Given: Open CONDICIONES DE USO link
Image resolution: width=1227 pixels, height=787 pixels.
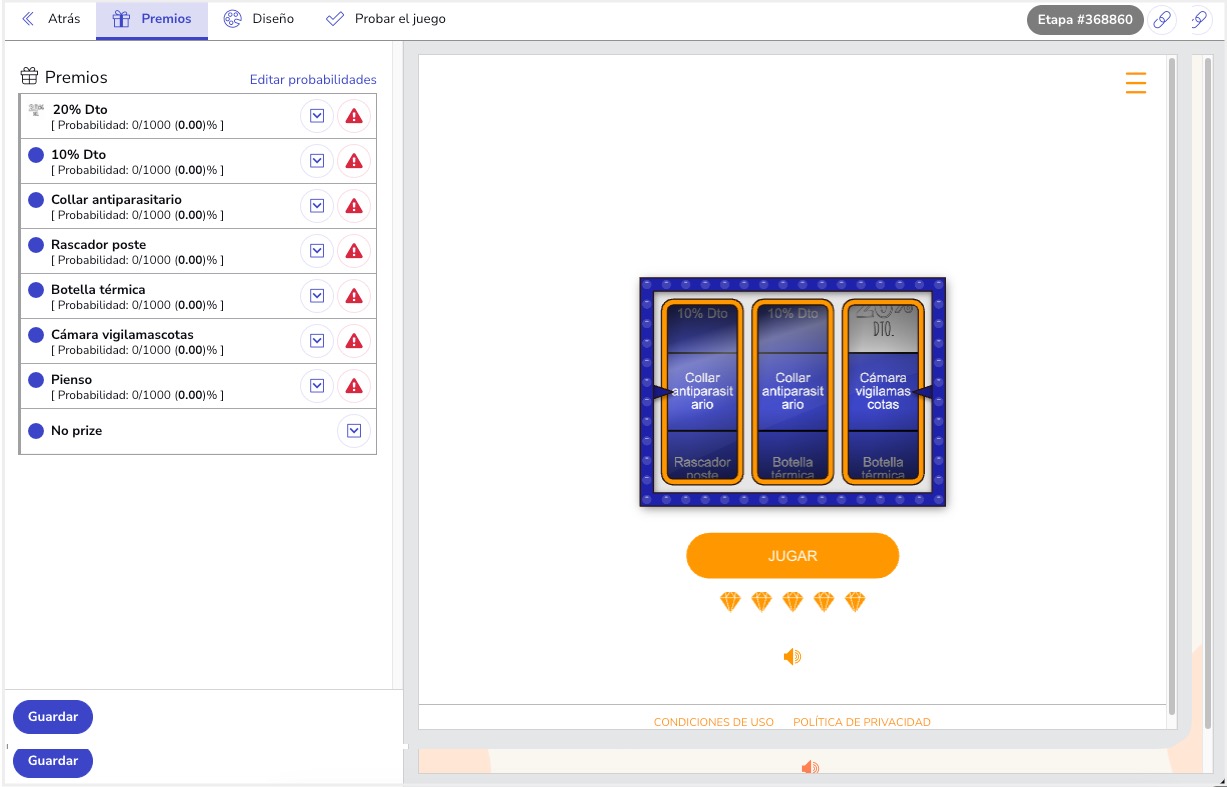Looking at the screenshot, I should 714,722.
